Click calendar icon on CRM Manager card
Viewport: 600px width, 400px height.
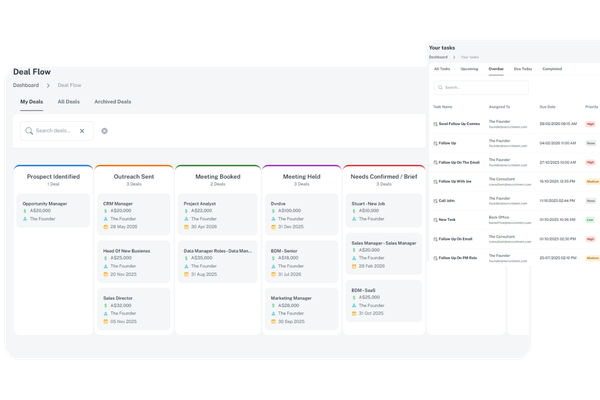[x=105, y=228]
